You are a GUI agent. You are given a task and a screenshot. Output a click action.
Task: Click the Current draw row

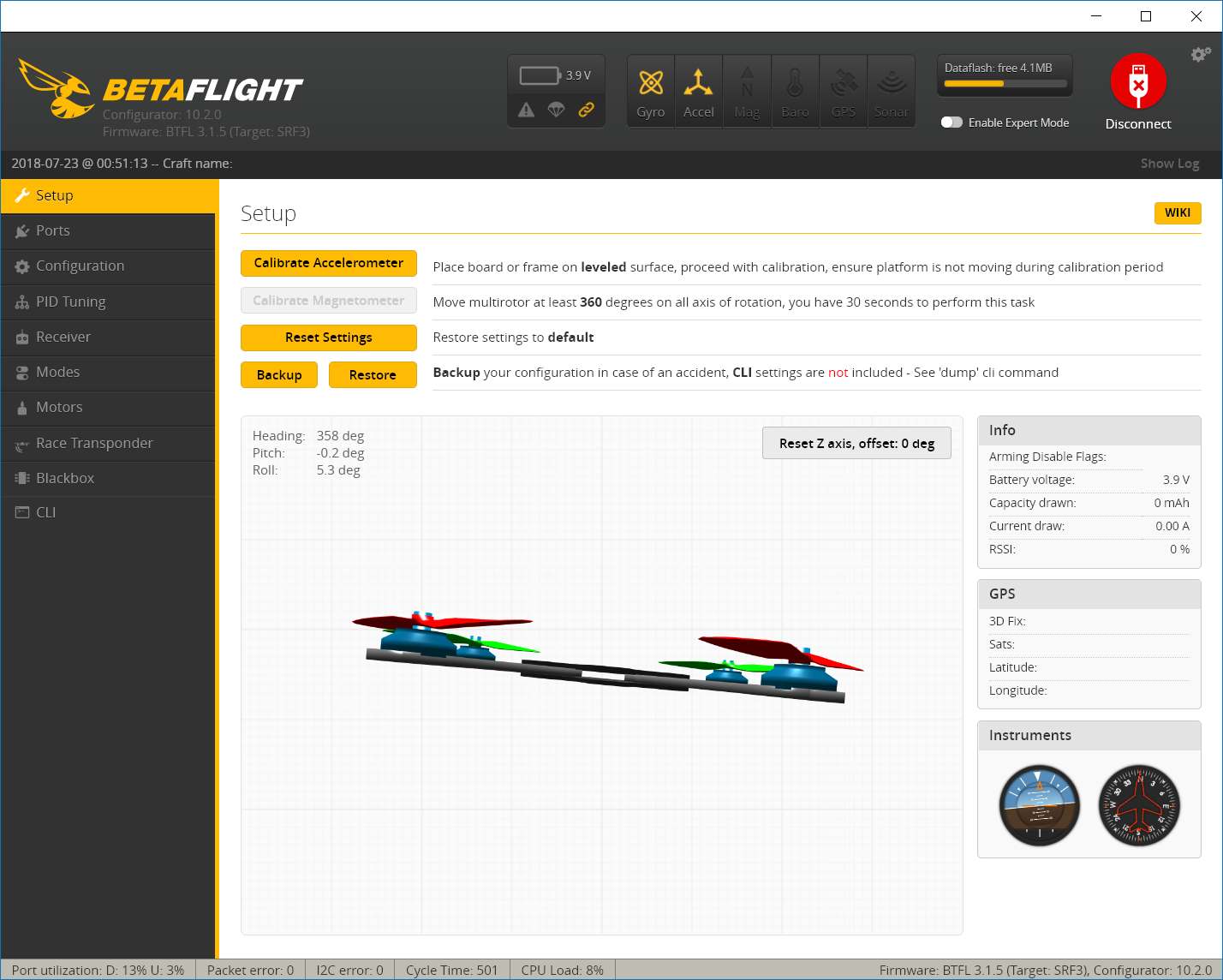[x=1089, y=526]
